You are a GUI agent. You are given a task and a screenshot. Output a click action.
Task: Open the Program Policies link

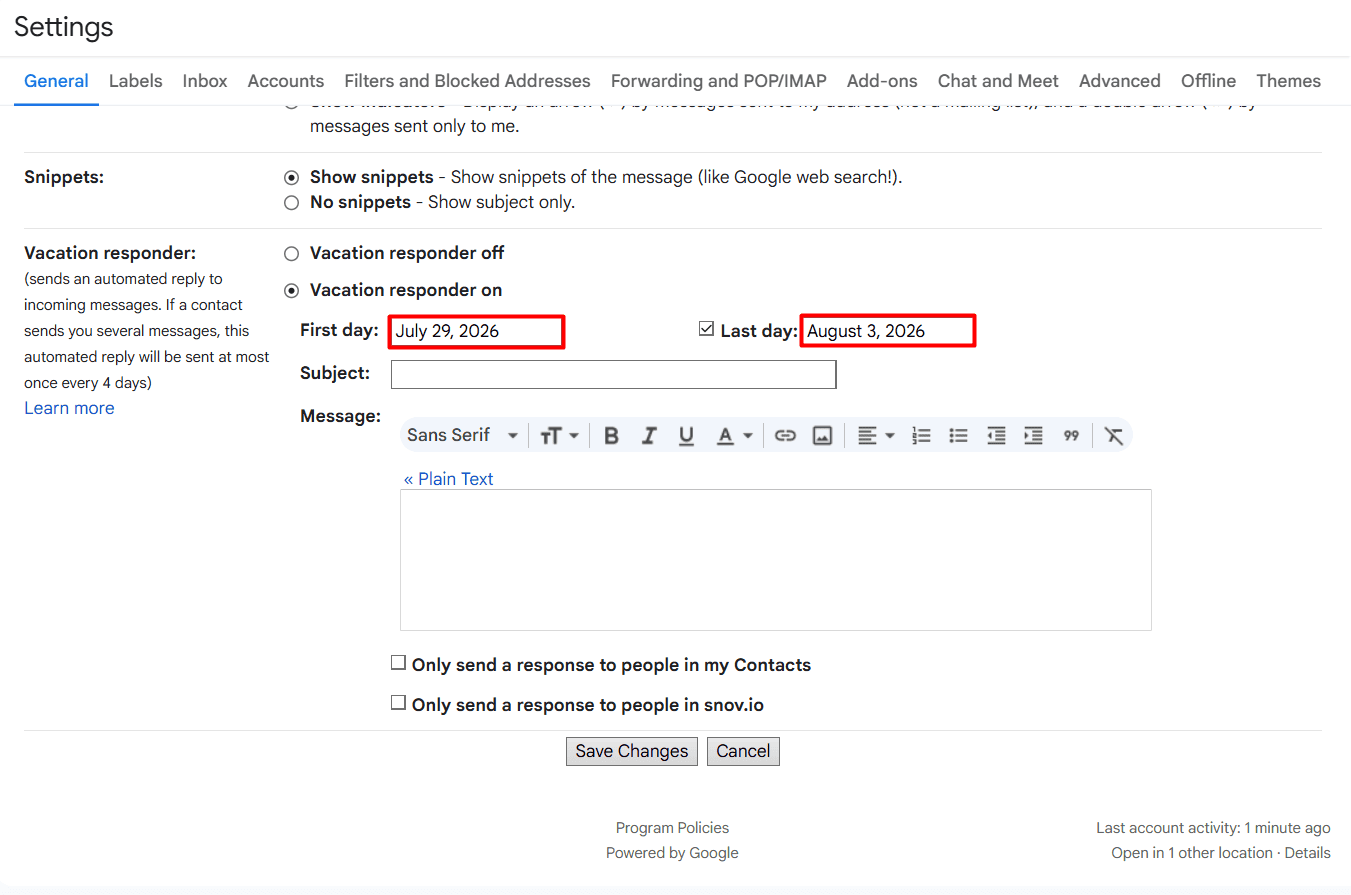click(x=672, y=828)
